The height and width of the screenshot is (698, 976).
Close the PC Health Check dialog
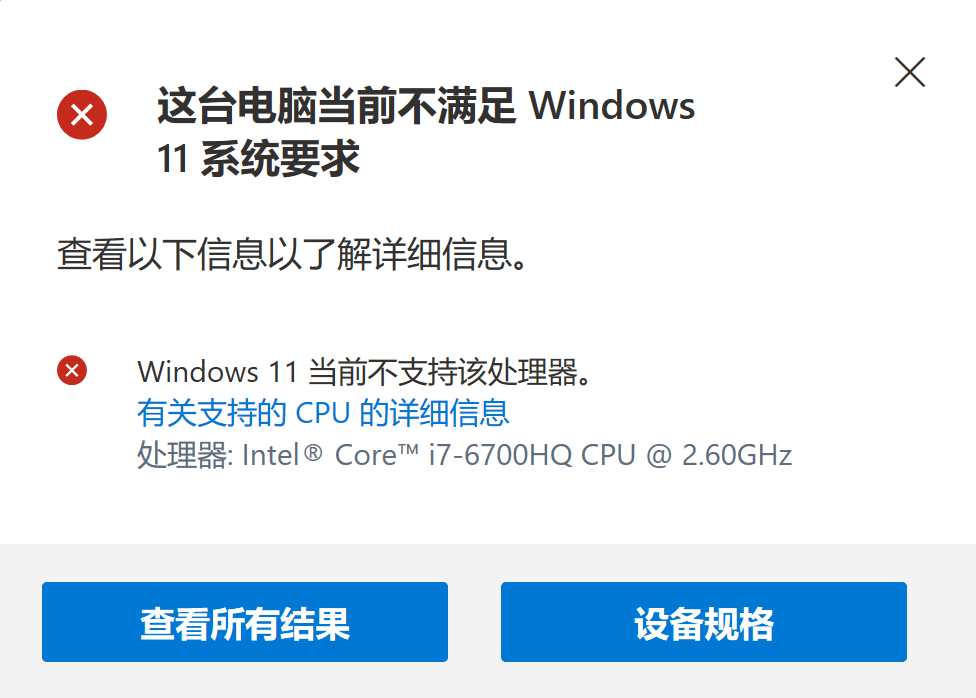coord(910,72)
